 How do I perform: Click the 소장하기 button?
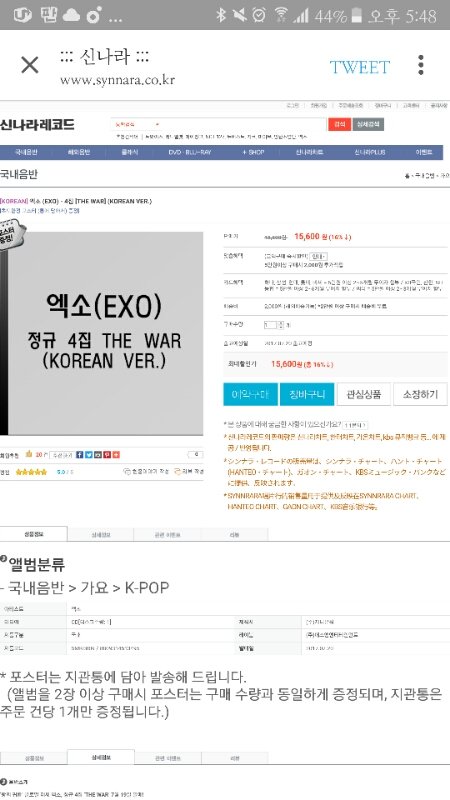point(420,394)
